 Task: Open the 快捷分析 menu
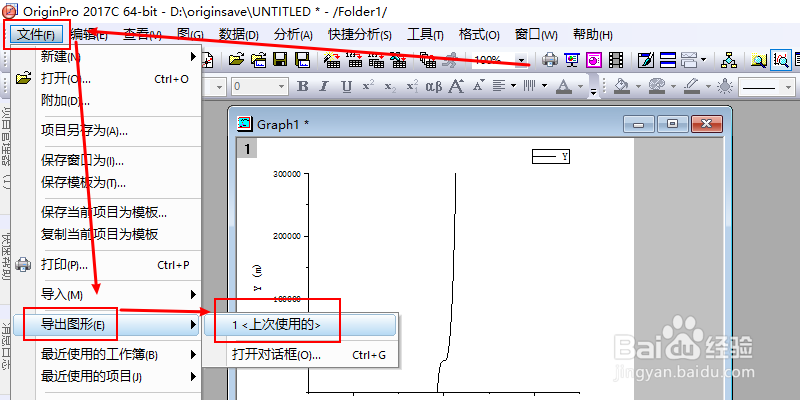pyautogui.click(x=360, y=35)
